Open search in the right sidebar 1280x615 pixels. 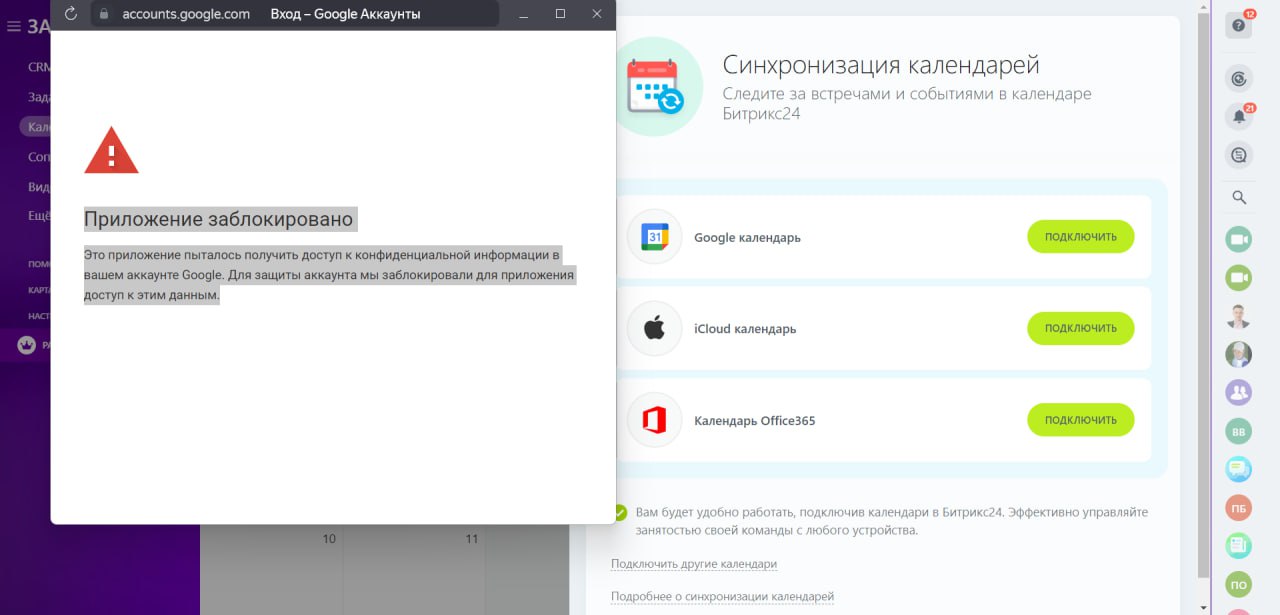(x=1239, y=198)
